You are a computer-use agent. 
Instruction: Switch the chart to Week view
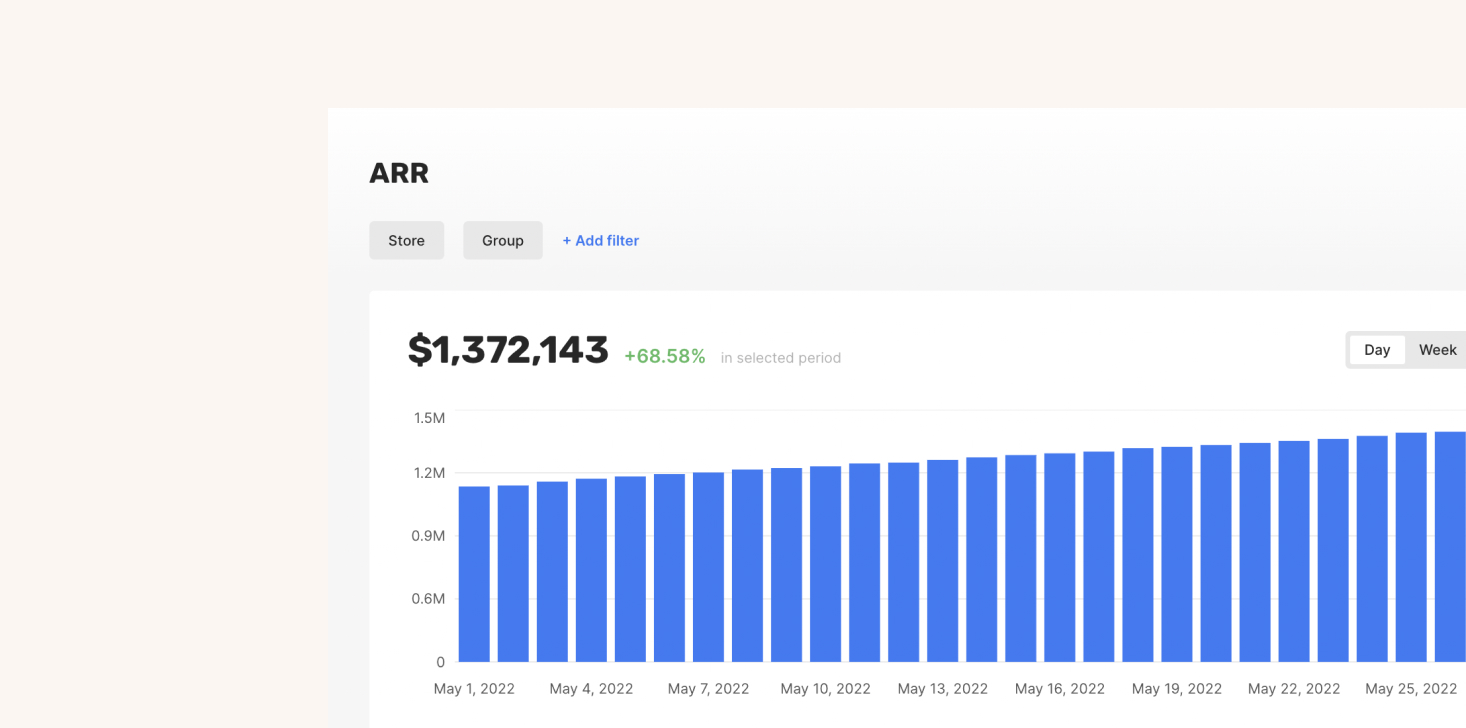click(x=1437, y=349)
